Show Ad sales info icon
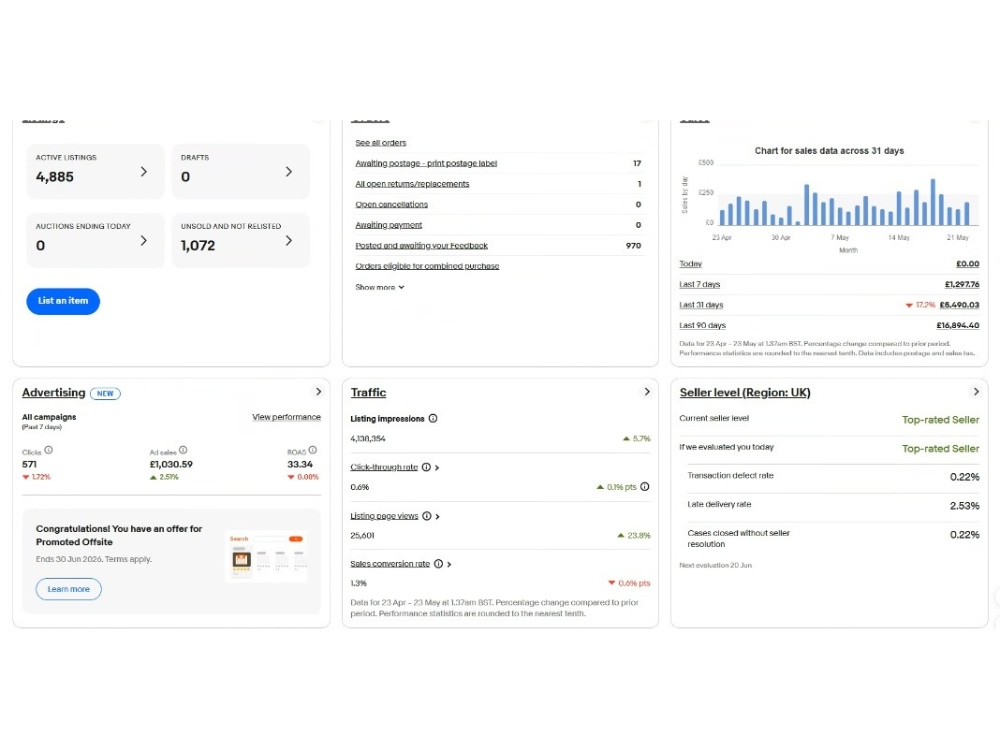Image resolution: width=1000 pixels, height=750 pixels. pyautogui.click(x=183, y=450)
